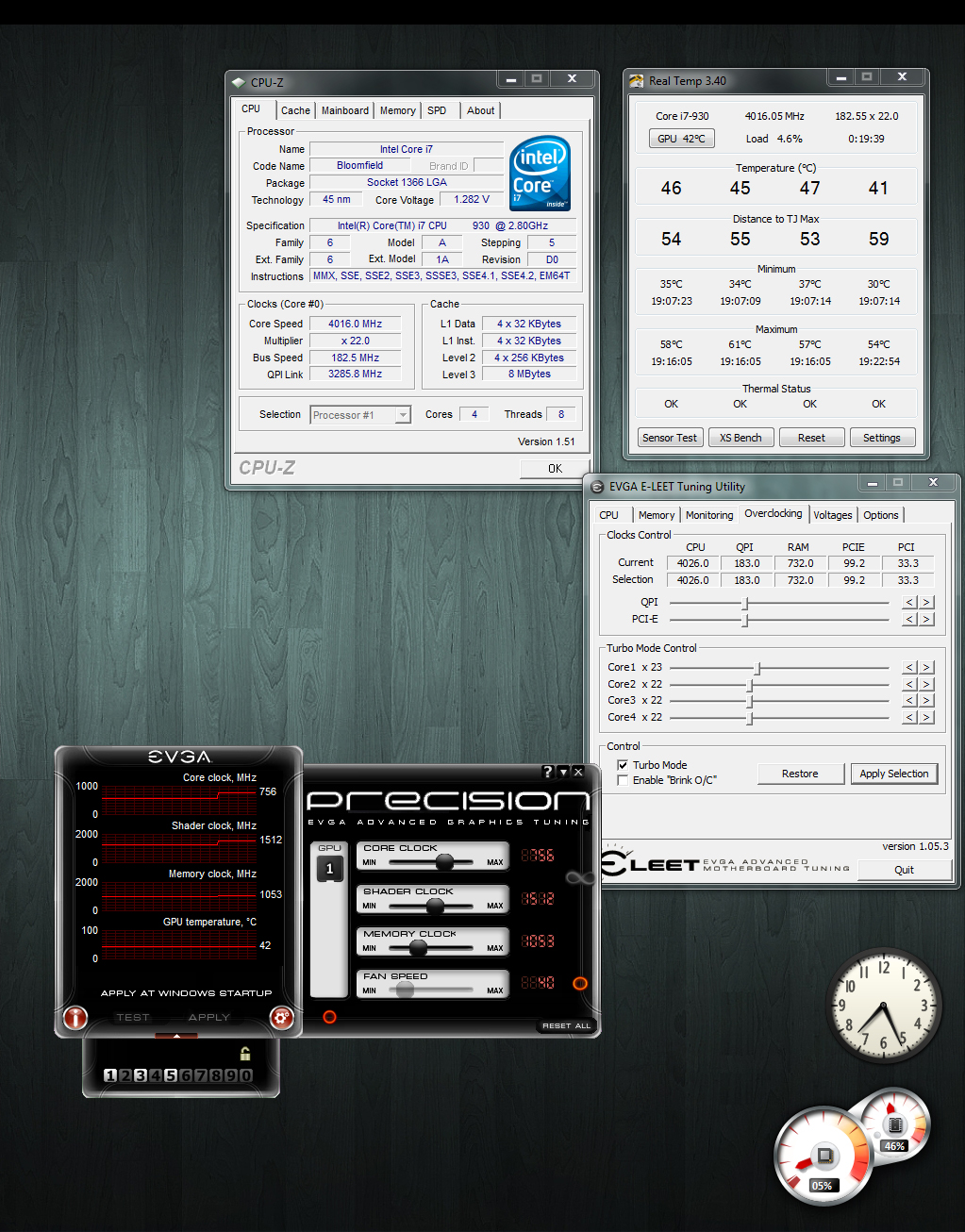Enable the "Brink O/C" checkbox

pos(623,780)
